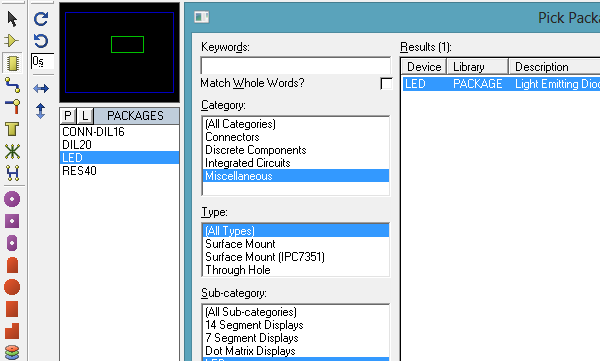This screenshot has width=600, height=361.
Task: Select the Track mode routing icon
Action: coord(12,85)
